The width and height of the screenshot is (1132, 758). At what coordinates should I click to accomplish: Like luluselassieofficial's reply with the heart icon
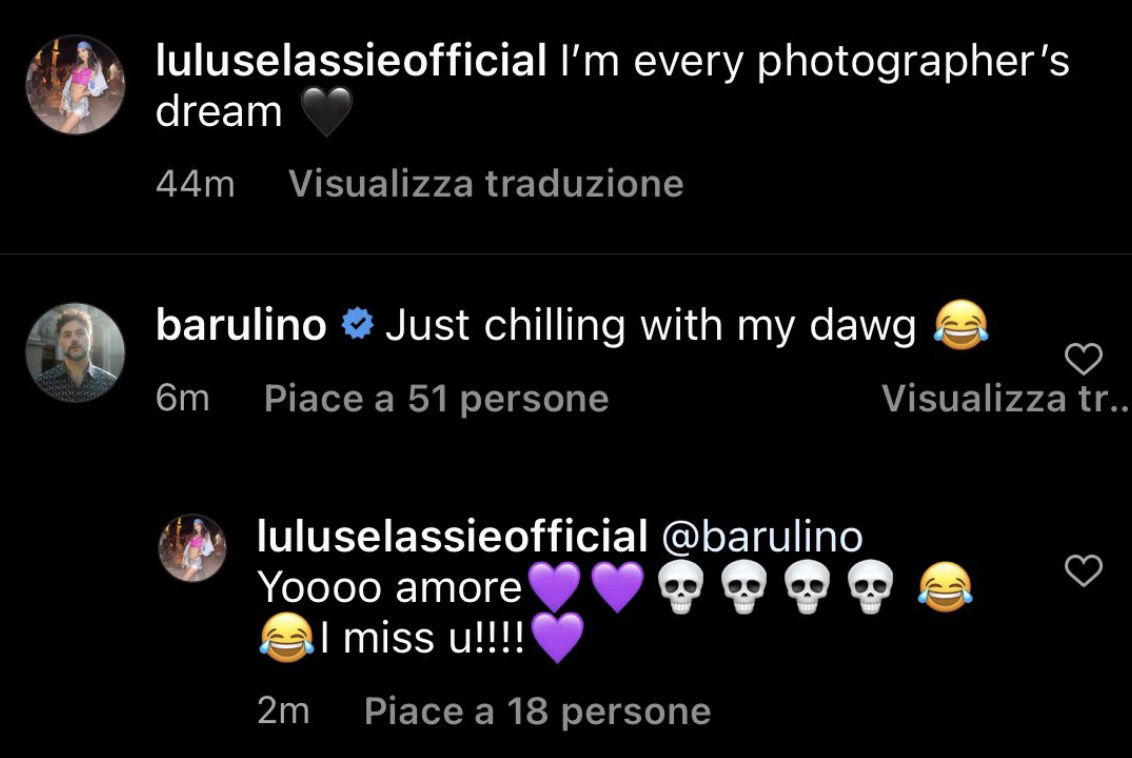tap(1084, 570)
